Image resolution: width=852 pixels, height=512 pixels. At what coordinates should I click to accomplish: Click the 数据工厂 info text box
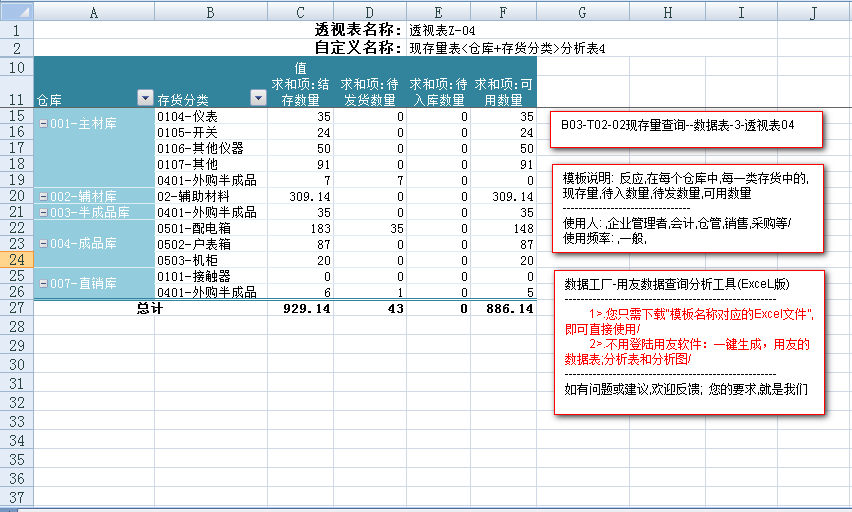click(x=690, y=340)
